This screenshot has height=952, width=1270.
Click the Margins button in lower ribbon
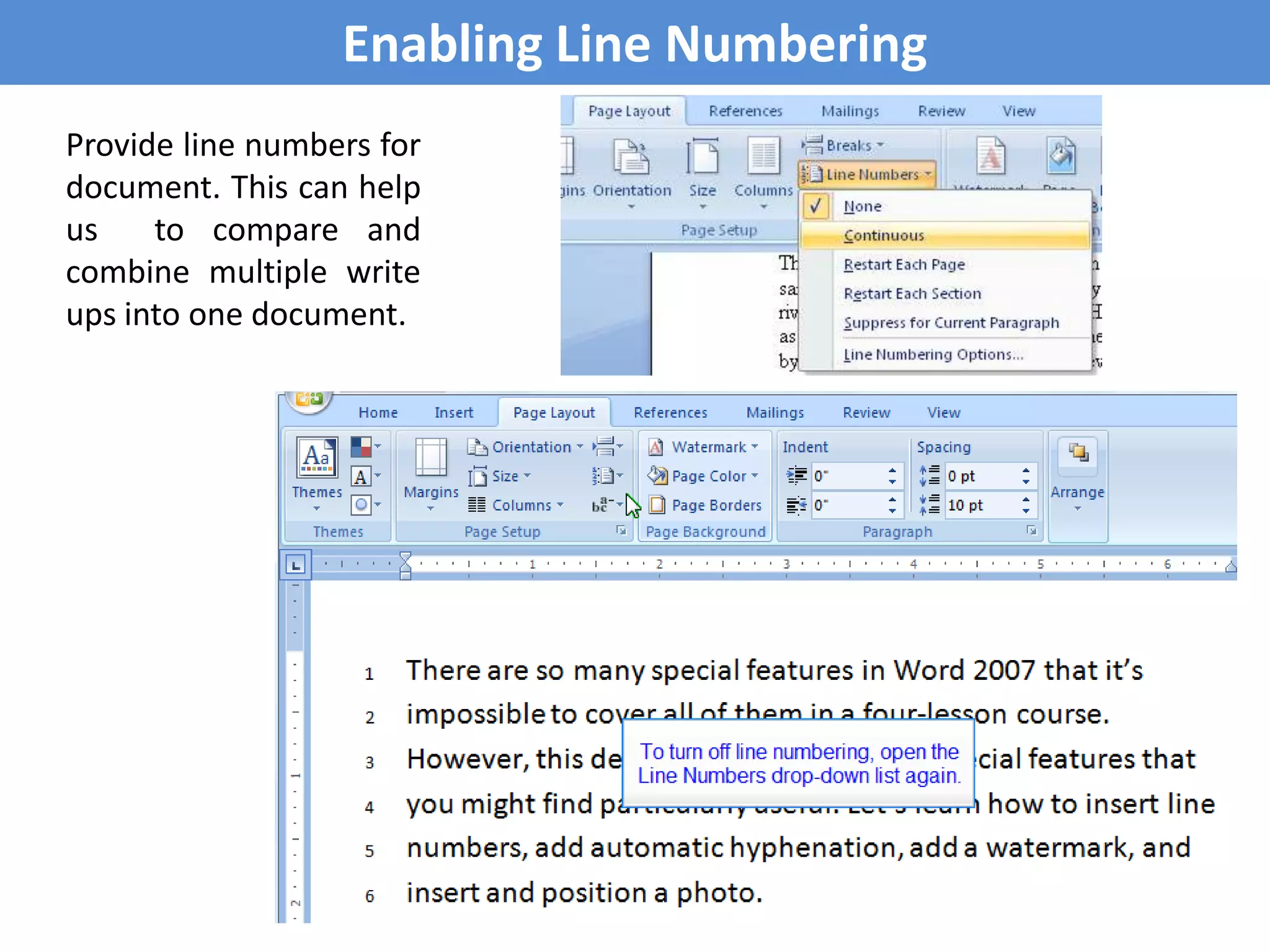click(431, 474)
